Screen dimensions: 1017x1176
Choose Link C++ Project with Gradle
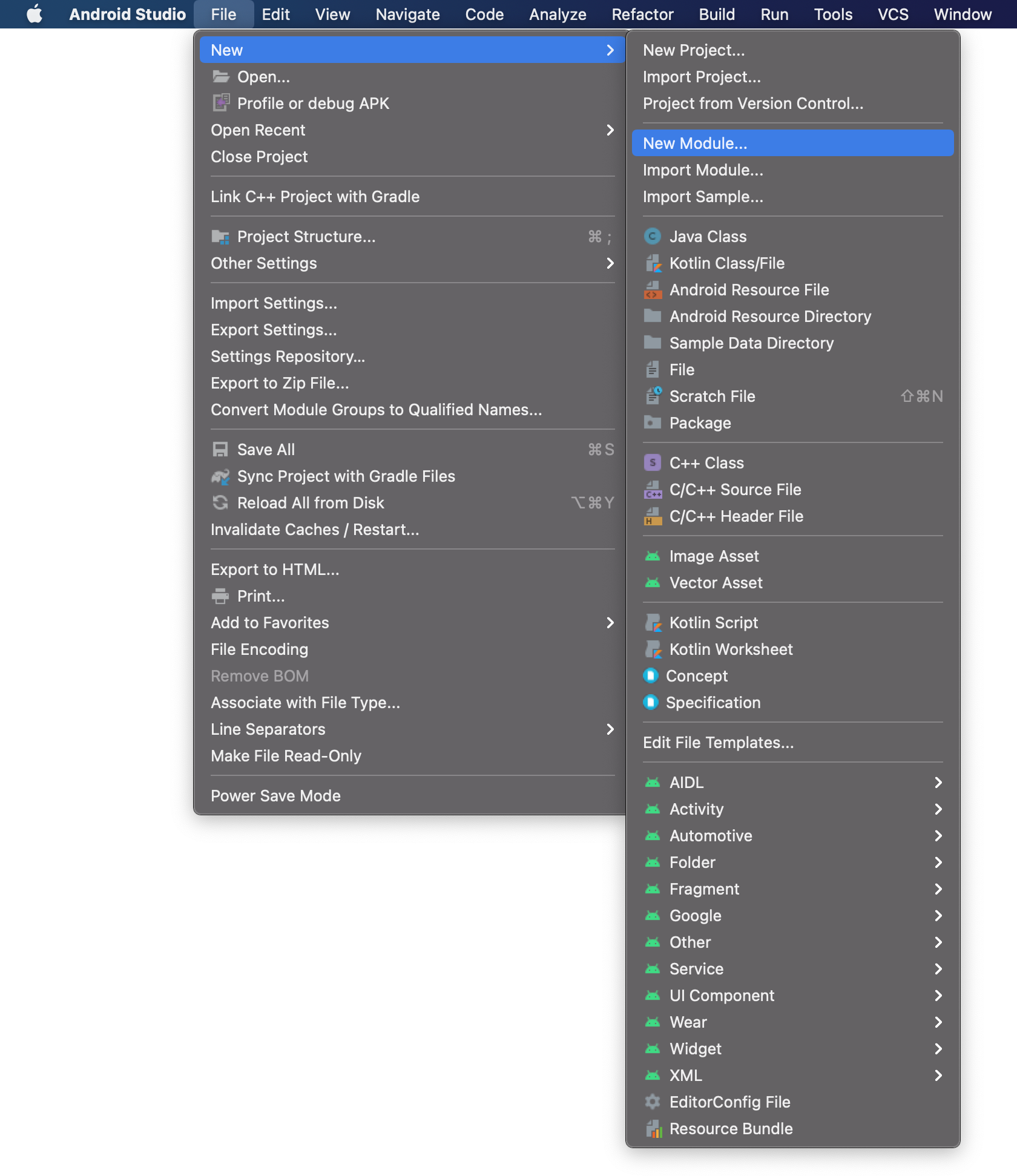[x=412, y=197]
